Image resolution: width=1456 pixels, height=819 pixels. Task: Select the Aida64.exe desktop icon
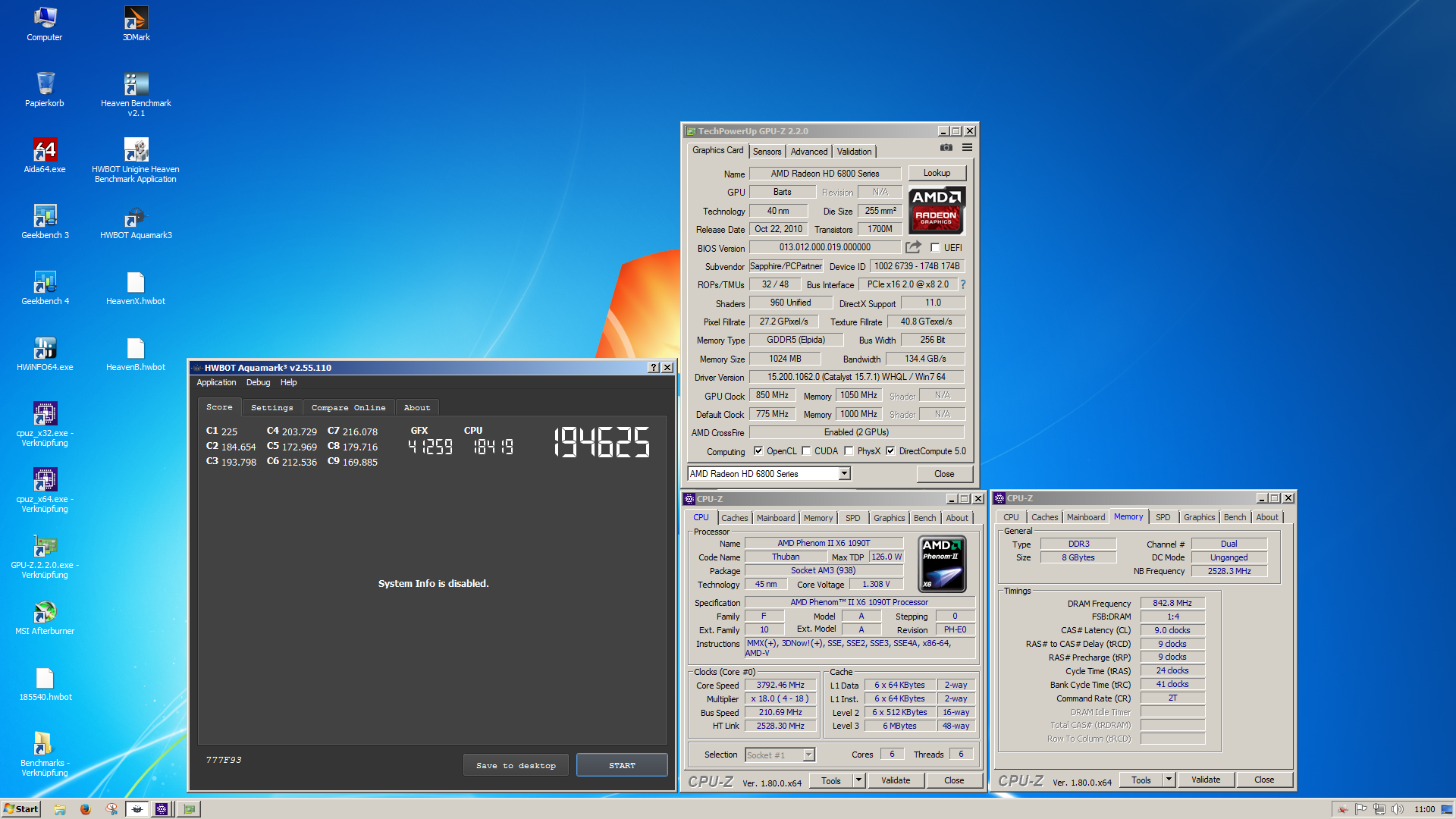(x=45, y=155)
